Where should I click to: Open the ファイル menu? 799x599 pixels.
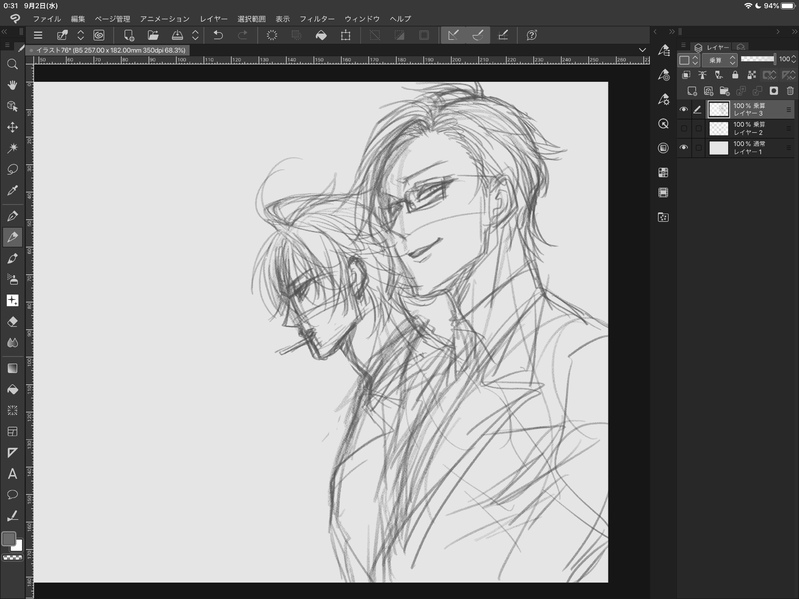(x=47, y=19)
